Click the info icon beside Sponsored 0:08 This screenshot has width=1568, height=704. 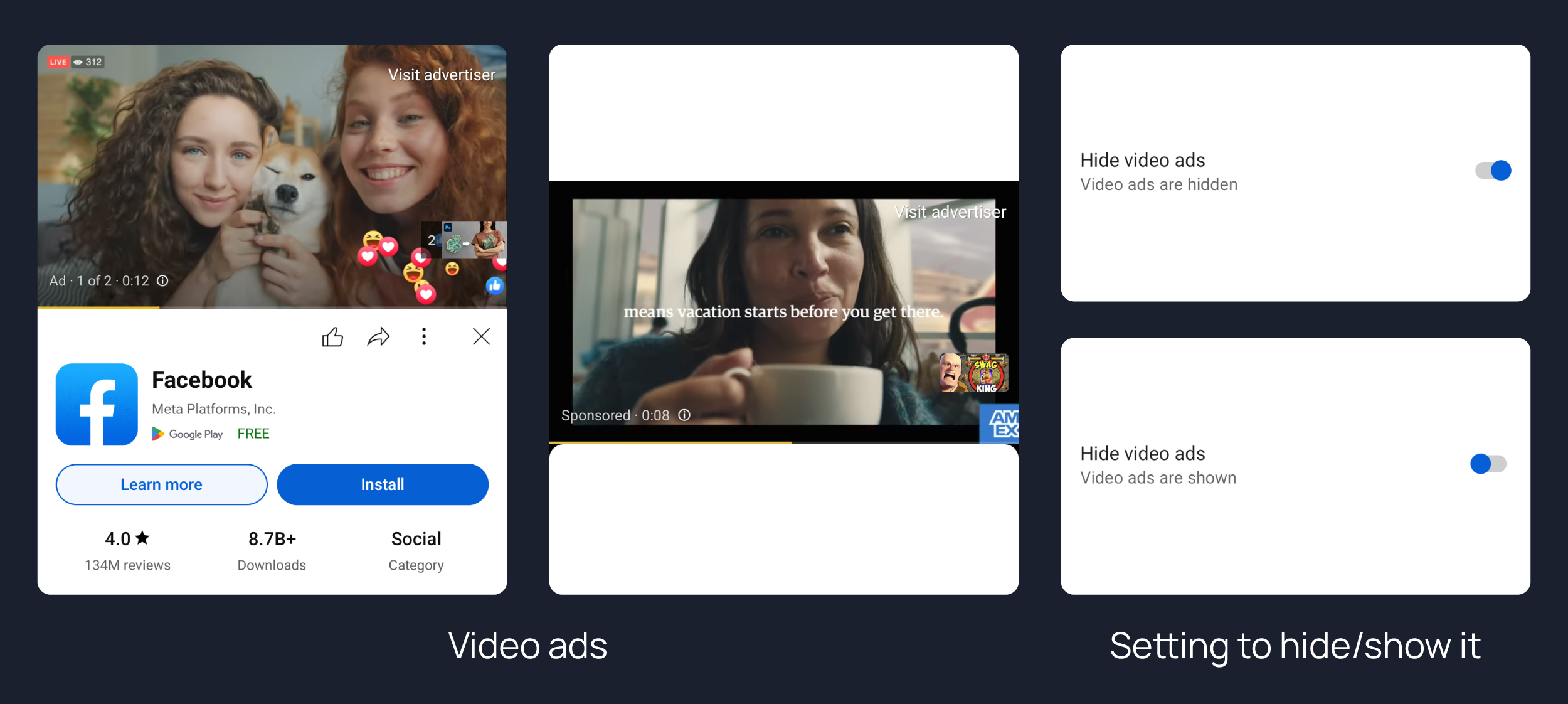[x=684, y=415]
